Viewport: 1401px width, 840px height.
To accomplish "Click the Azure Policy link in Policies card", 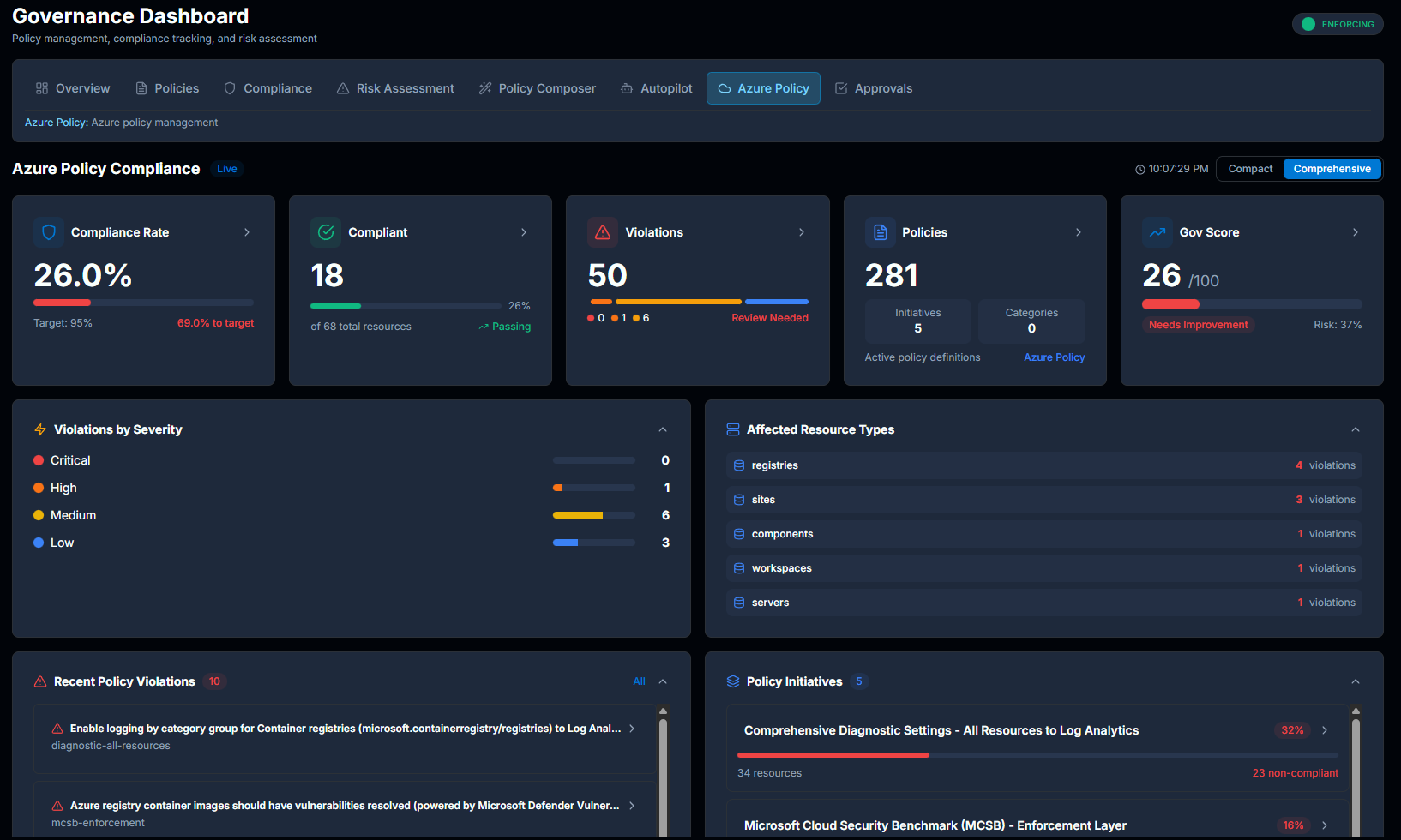I will [x=1054, y=357].
